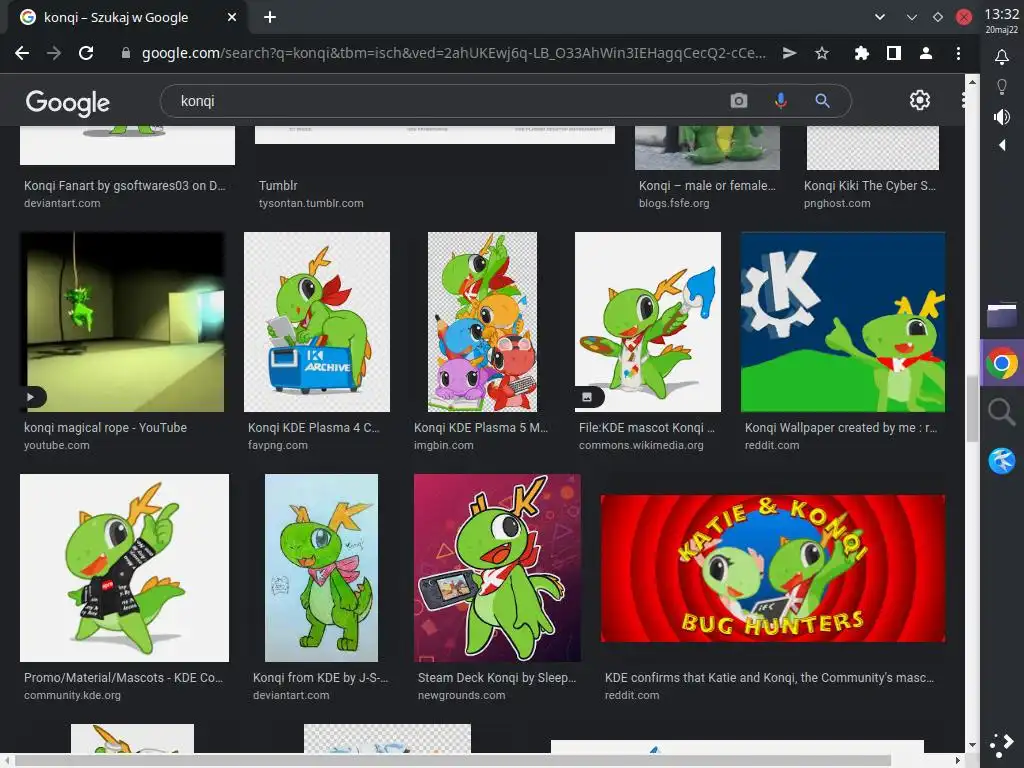This screenshot has width=1024, height=768.
Task: Click 'KDE confirms that Katie and Konqi' caption
Action: pos(769,678)
